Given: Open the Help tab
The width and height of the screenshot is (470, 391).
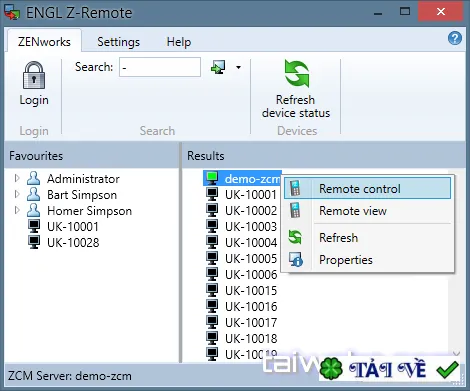Looking at the screenshot, I should coord(179,42).
